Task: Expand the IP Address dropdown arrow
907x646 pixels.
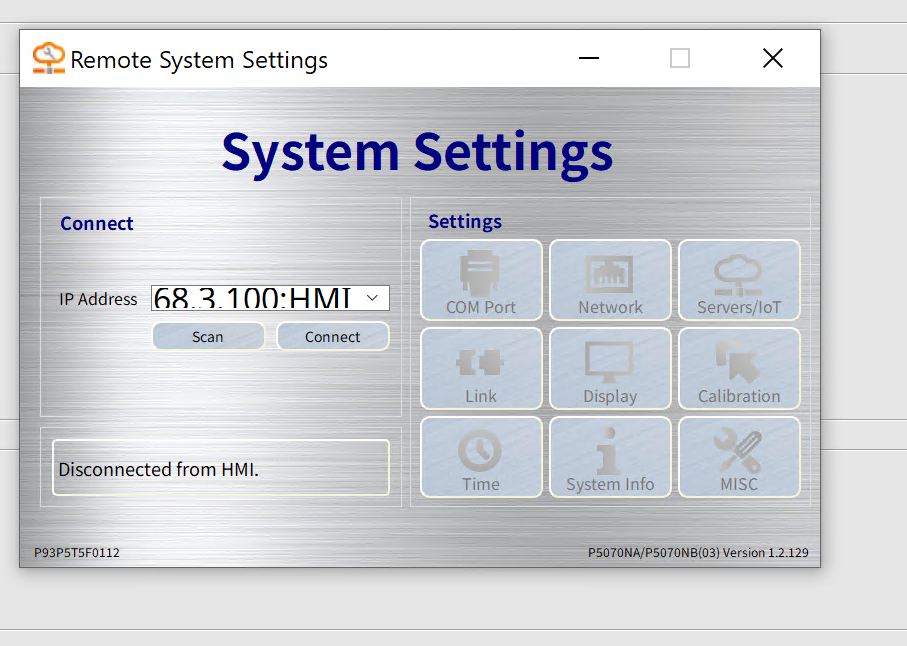Action: (x=373, y=298)
